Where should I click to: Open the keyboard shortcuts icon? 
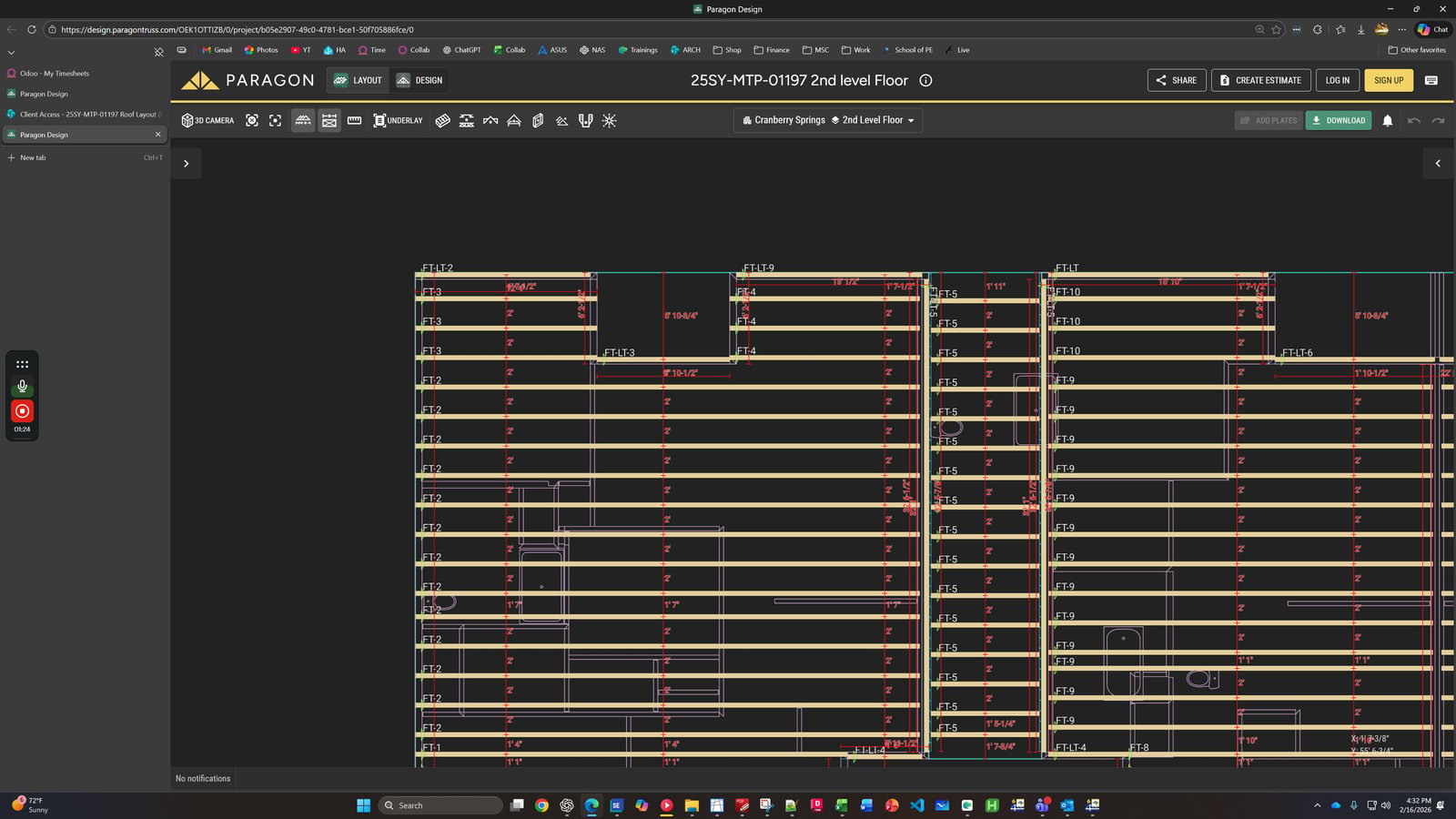click(1431, 80)
